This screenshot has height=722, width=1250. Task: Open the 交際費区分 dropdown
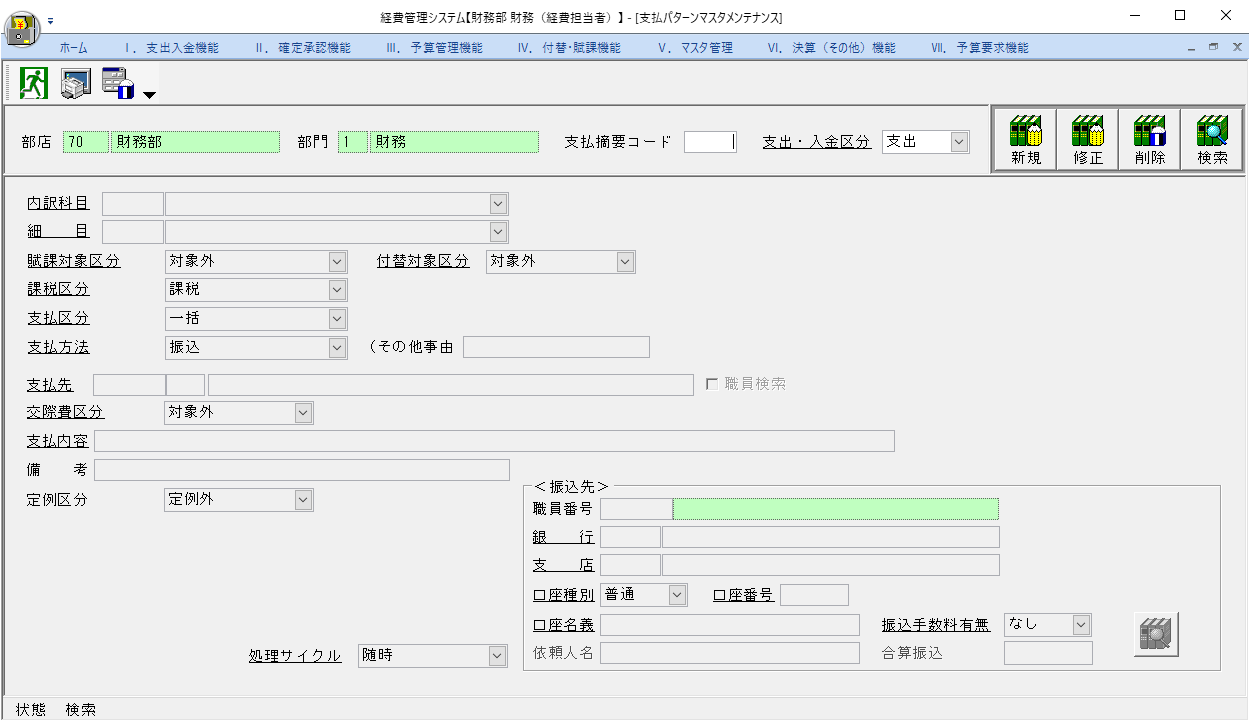(303, 412)
